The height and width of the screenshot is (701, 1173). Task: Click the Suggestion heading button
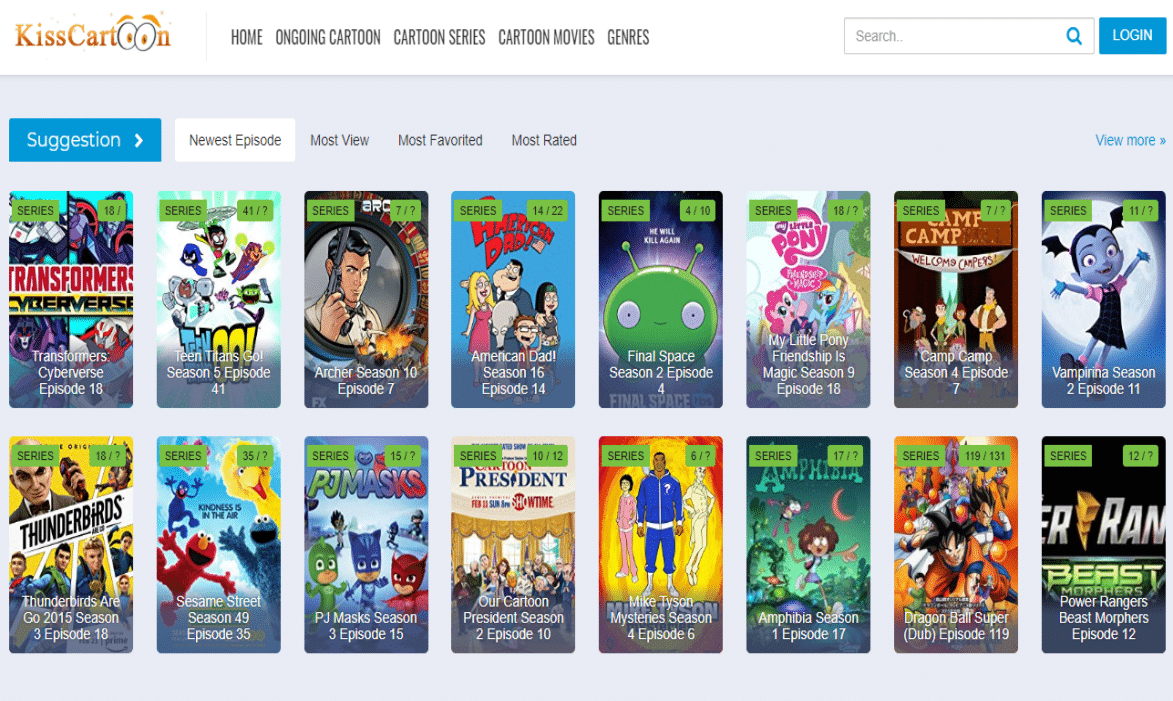tap(85, 140)
